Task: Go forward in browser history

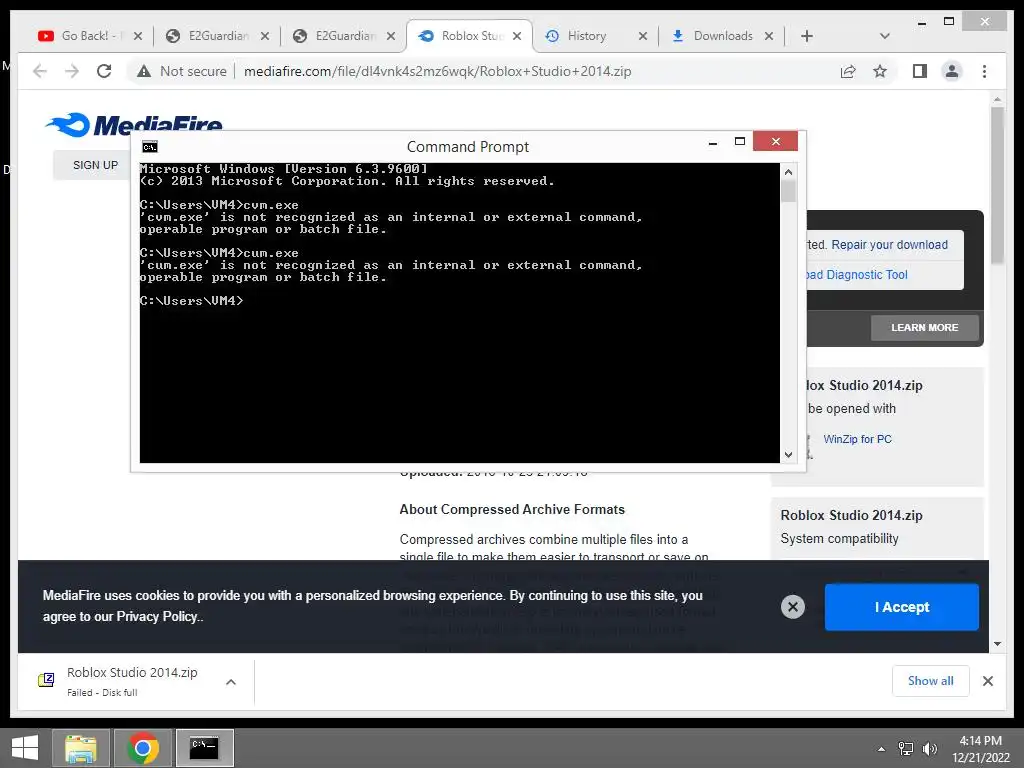Action: (x=72, y=71)
